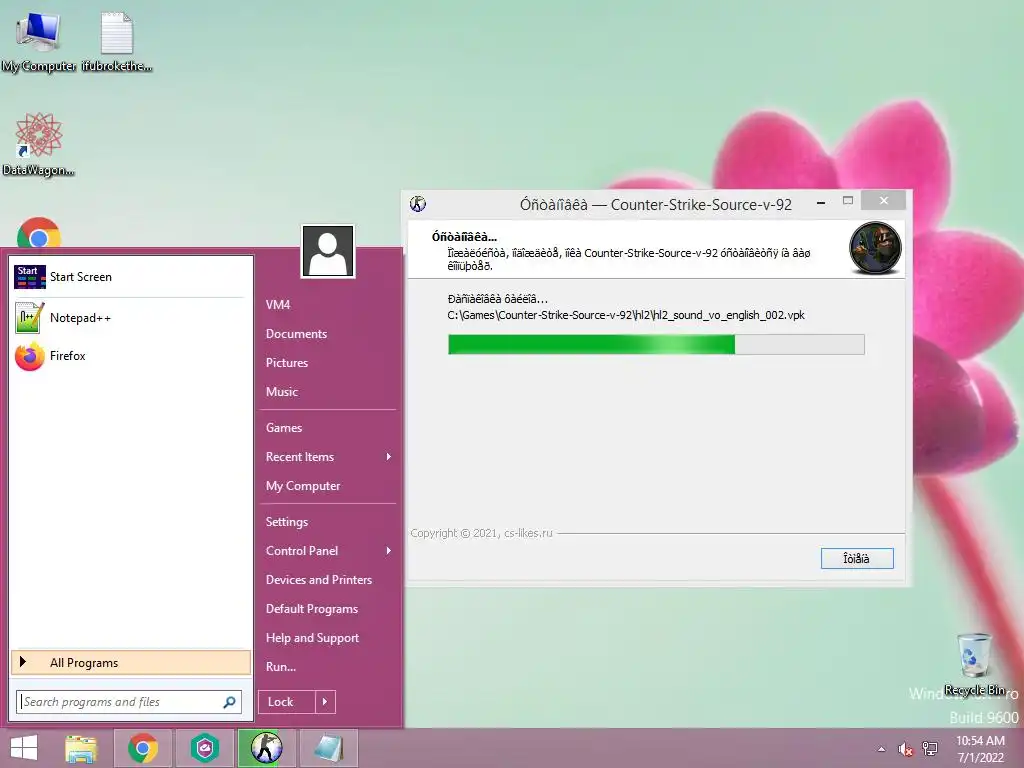Image resolution: width=1024 pixels, height=768 pixels.
Task: Click the network tray icon
Action: [x=930, y=749]
